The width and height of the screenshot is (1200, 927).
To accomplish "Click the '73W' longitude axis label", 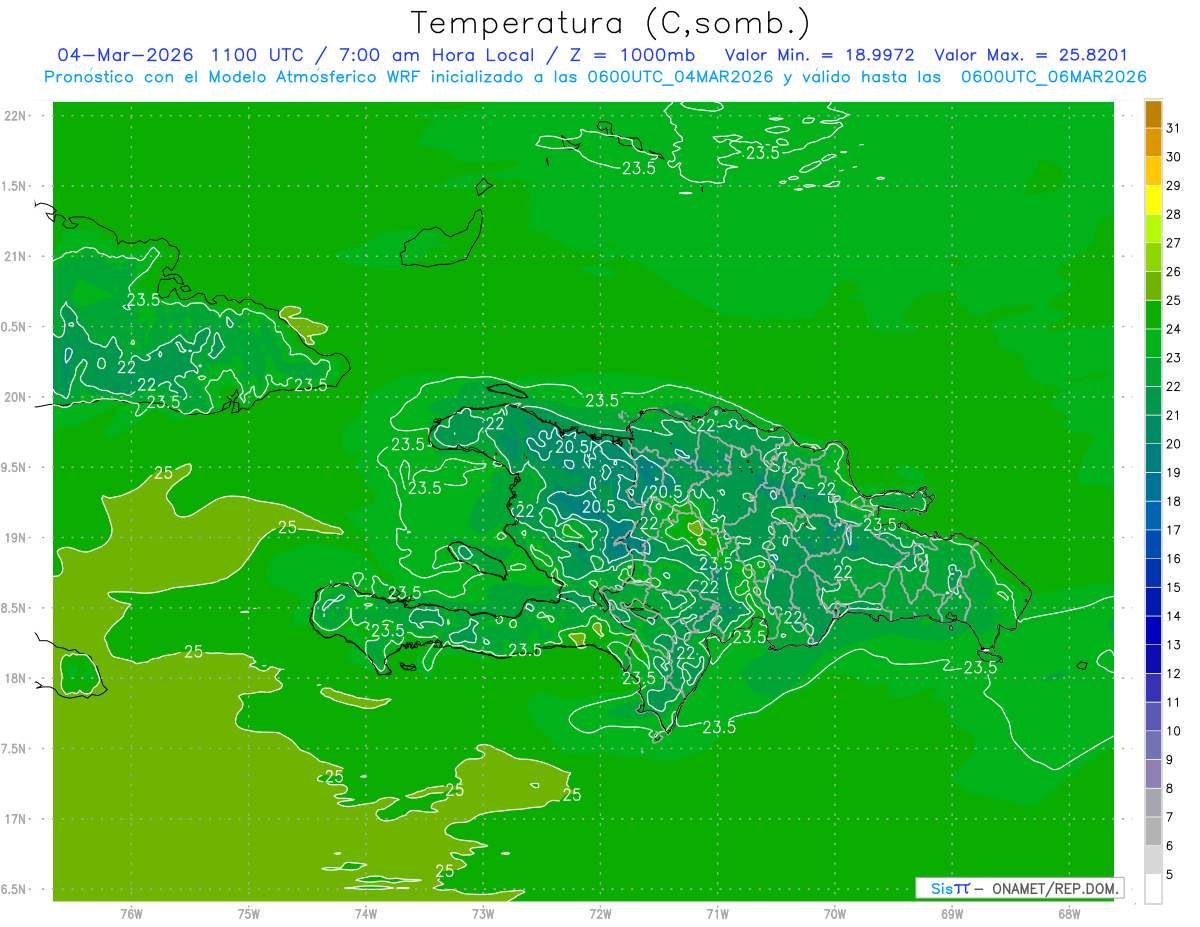I will [483, 914].
